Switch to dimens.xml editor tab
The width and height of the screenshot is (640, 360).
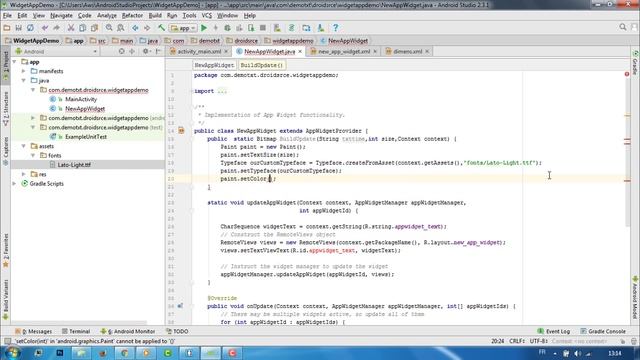pyautogui.click(x=407, y=51)
